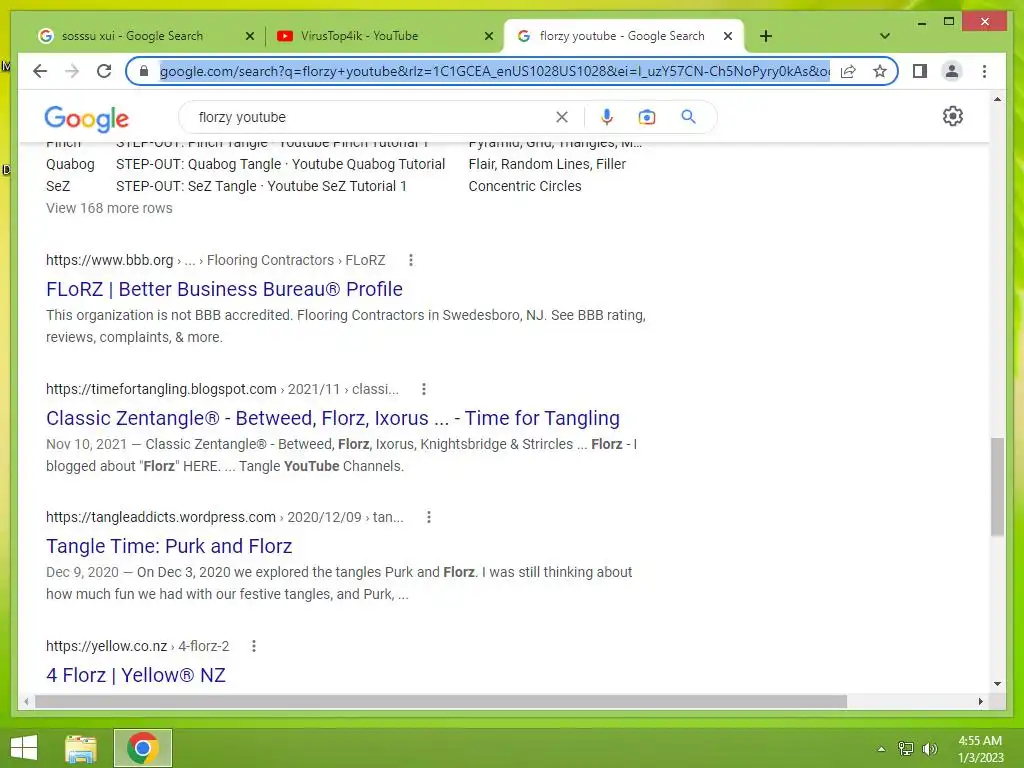1024x768 pixels.
Task: Go to Google homepage logo
Action: click(x=86, y=118)
